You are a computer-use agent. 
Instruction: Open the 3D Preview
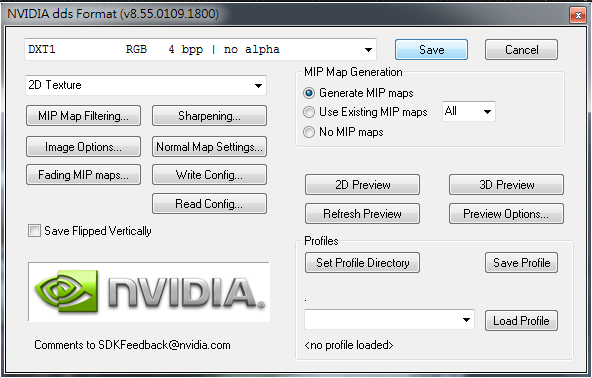[x=506, y=185]
